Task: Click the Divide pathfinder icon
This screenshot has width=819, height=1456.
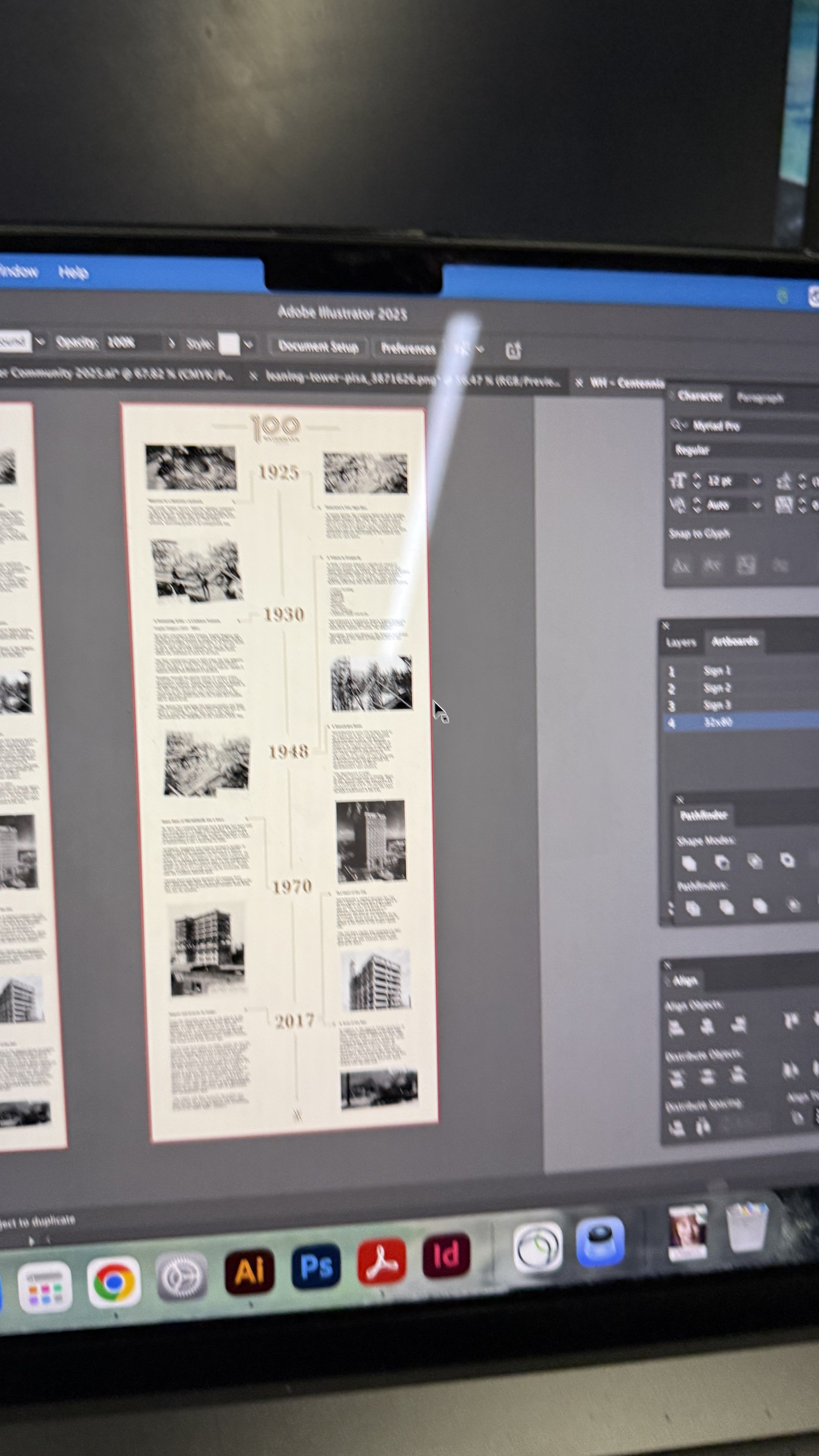Action: (693, 908)
